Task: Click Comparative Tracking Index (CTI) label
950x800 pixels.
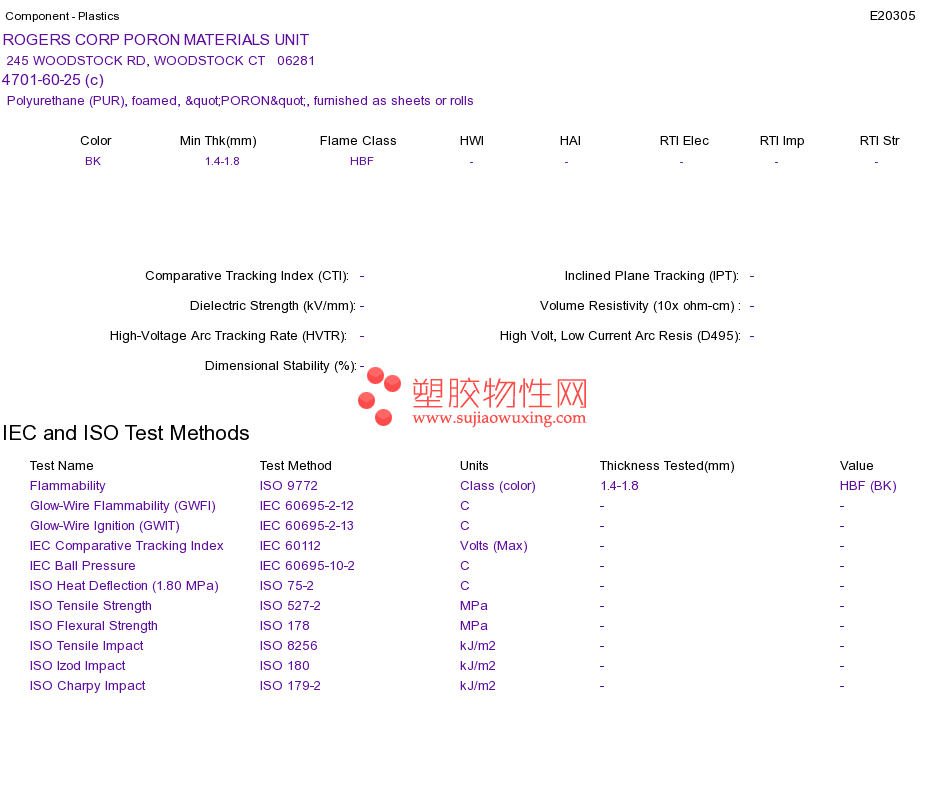Action: click(247, 276)
